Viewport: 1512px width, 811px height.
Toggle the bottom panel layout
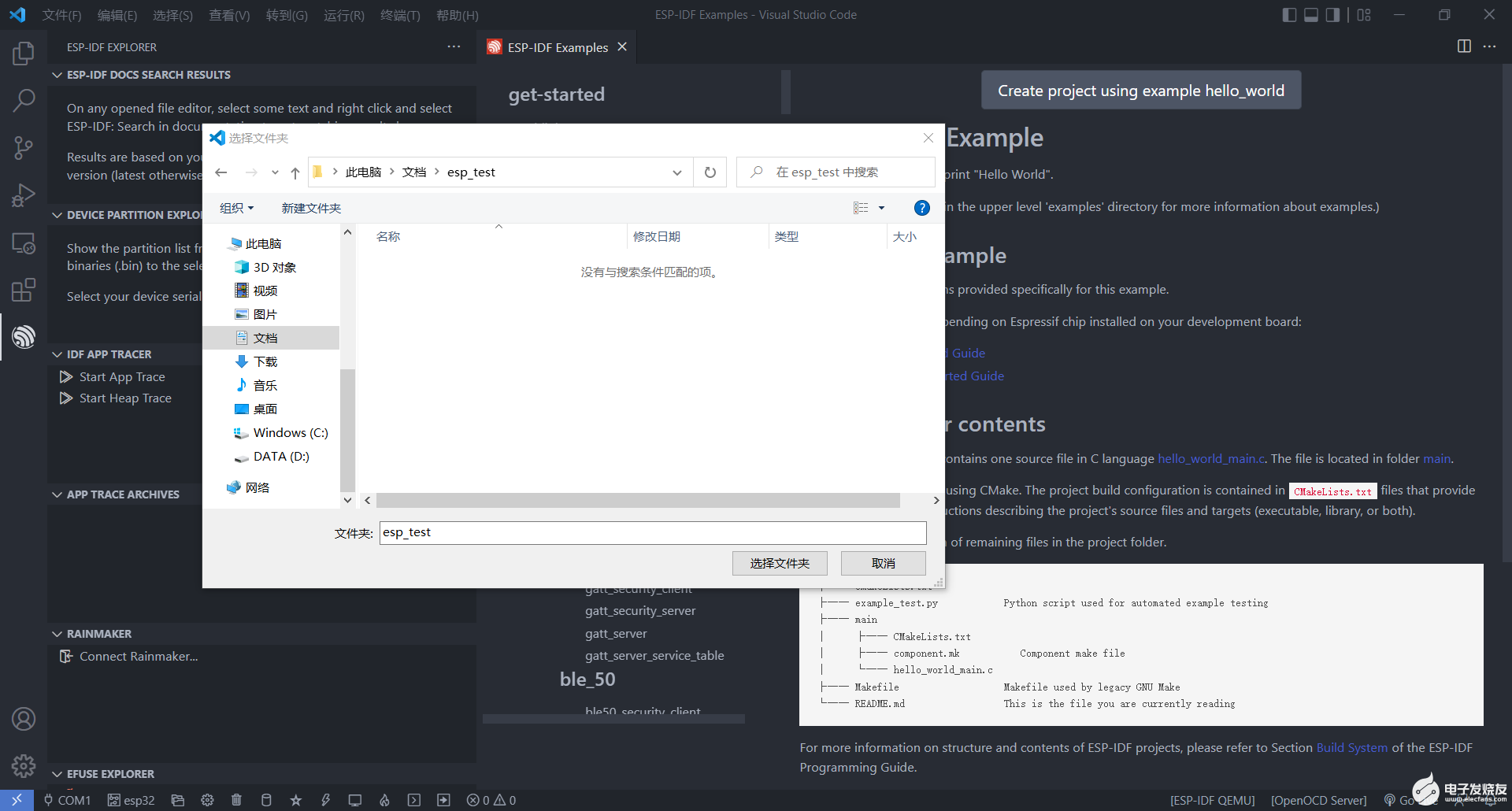click(1311, 15)
